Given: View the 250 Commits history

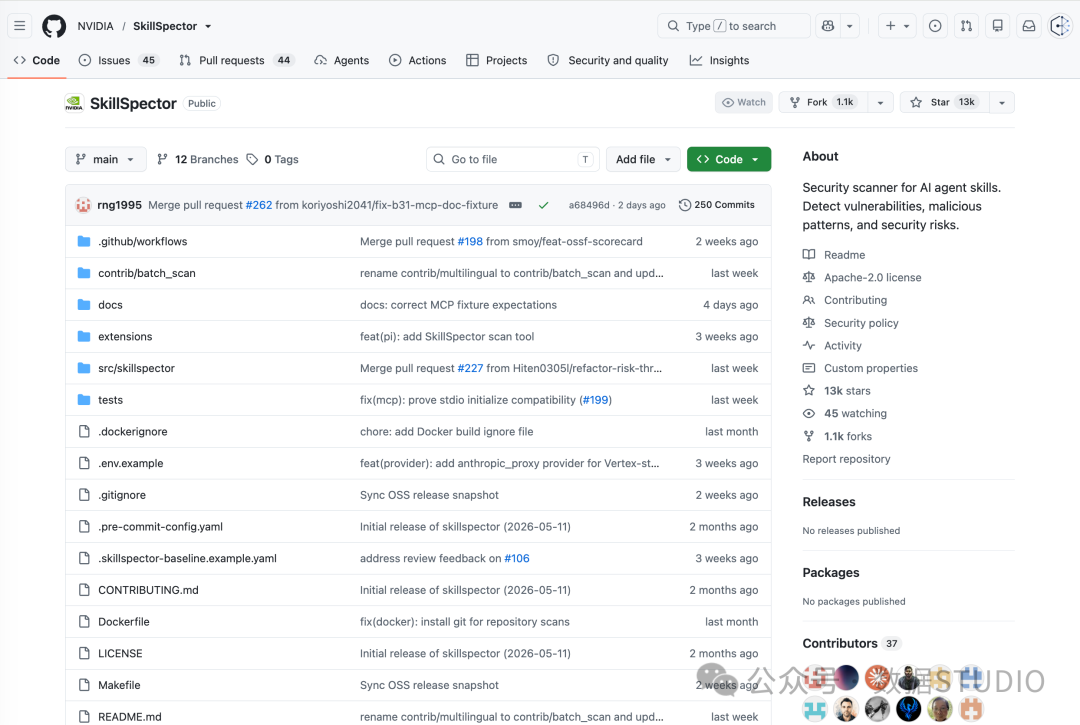Looking at the screenshot, I should [x=717, y=205].
